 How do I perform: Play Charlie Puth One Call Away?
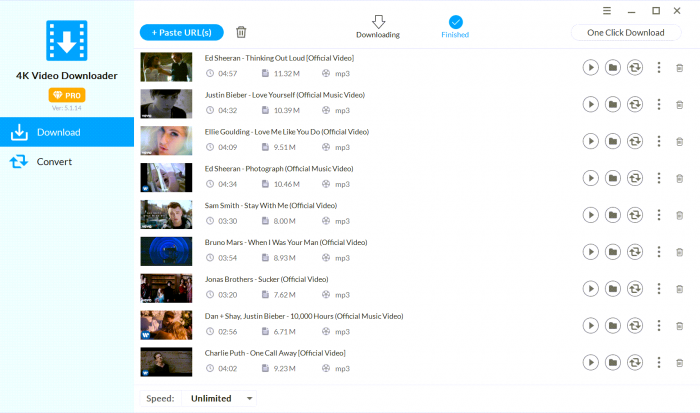click(590, 362)
